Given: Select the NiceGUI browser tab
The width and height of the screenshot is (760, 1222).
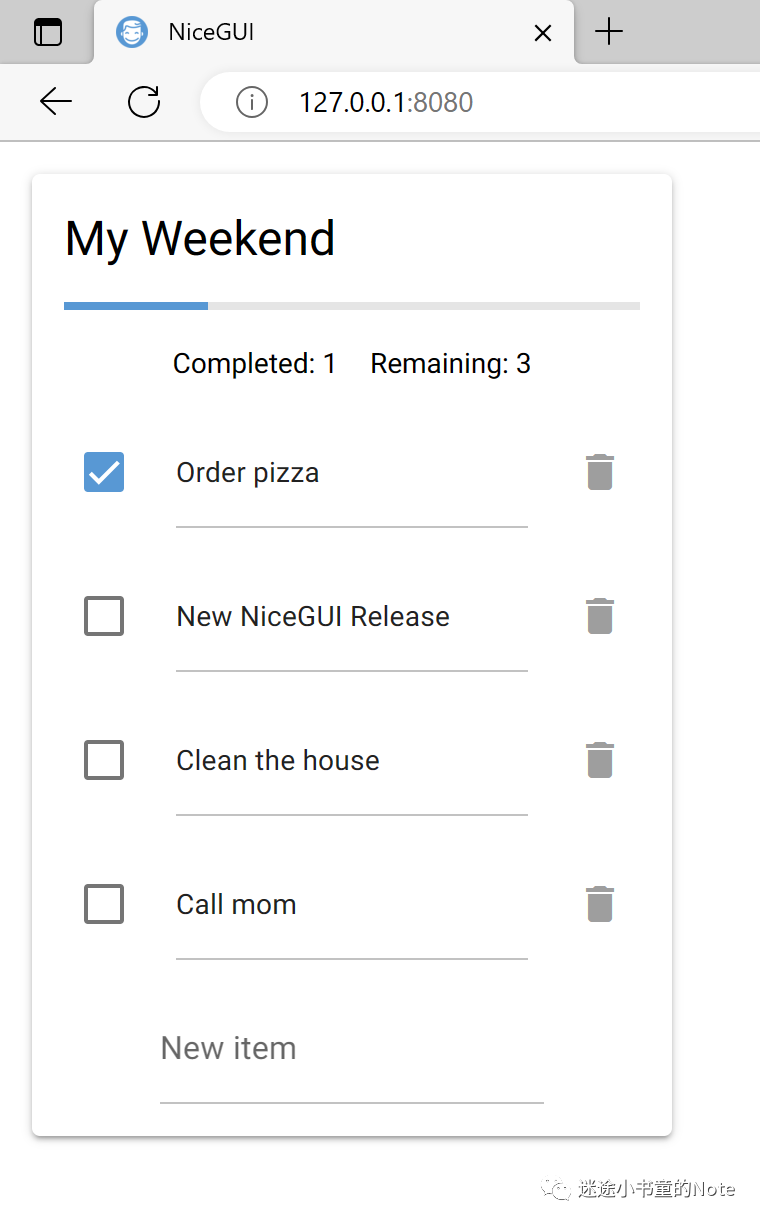Looking at the screenshot, I should 300,32.
